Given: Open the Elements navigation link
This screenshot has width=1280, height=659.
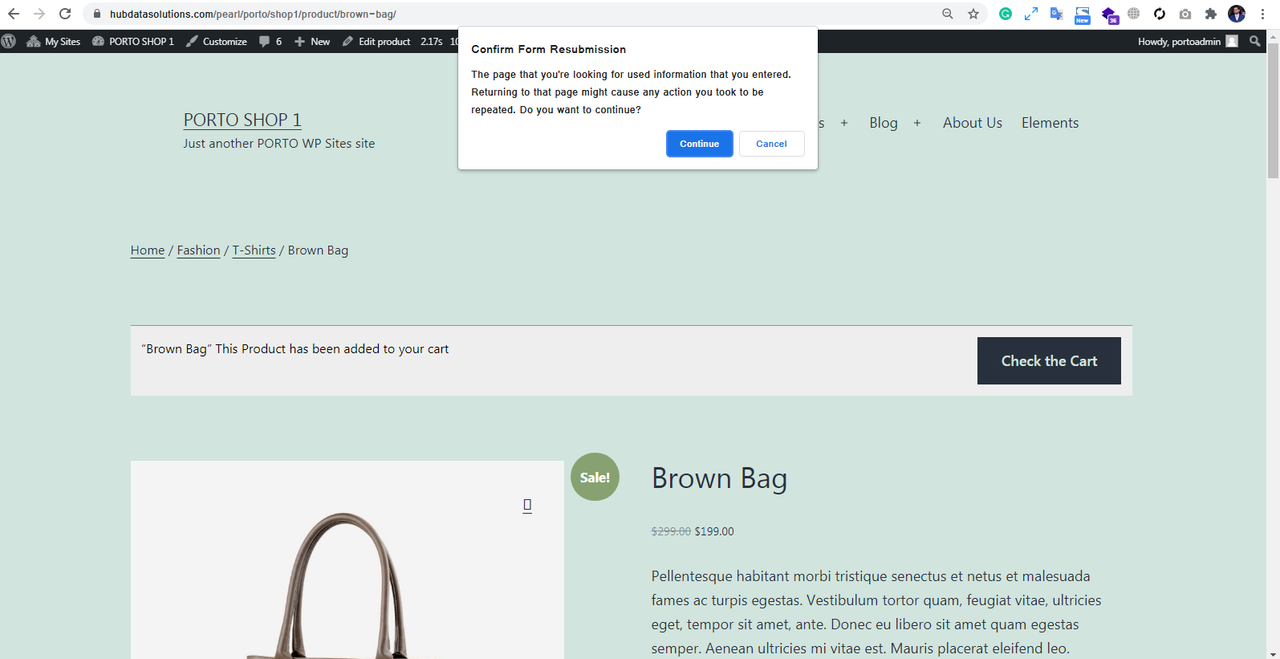Looking at the screenshot, I should 1050,123.
